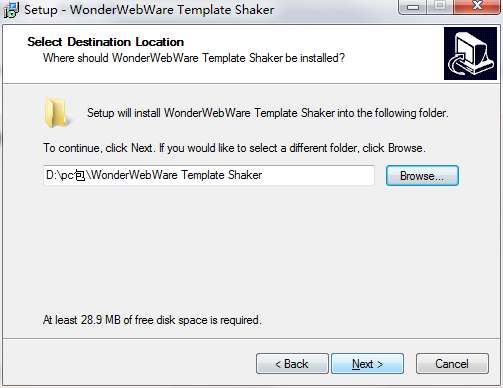This screenshot has height=388, width=503.
Task: Click the Setup icon in title bar
Action: coord(11,10)
